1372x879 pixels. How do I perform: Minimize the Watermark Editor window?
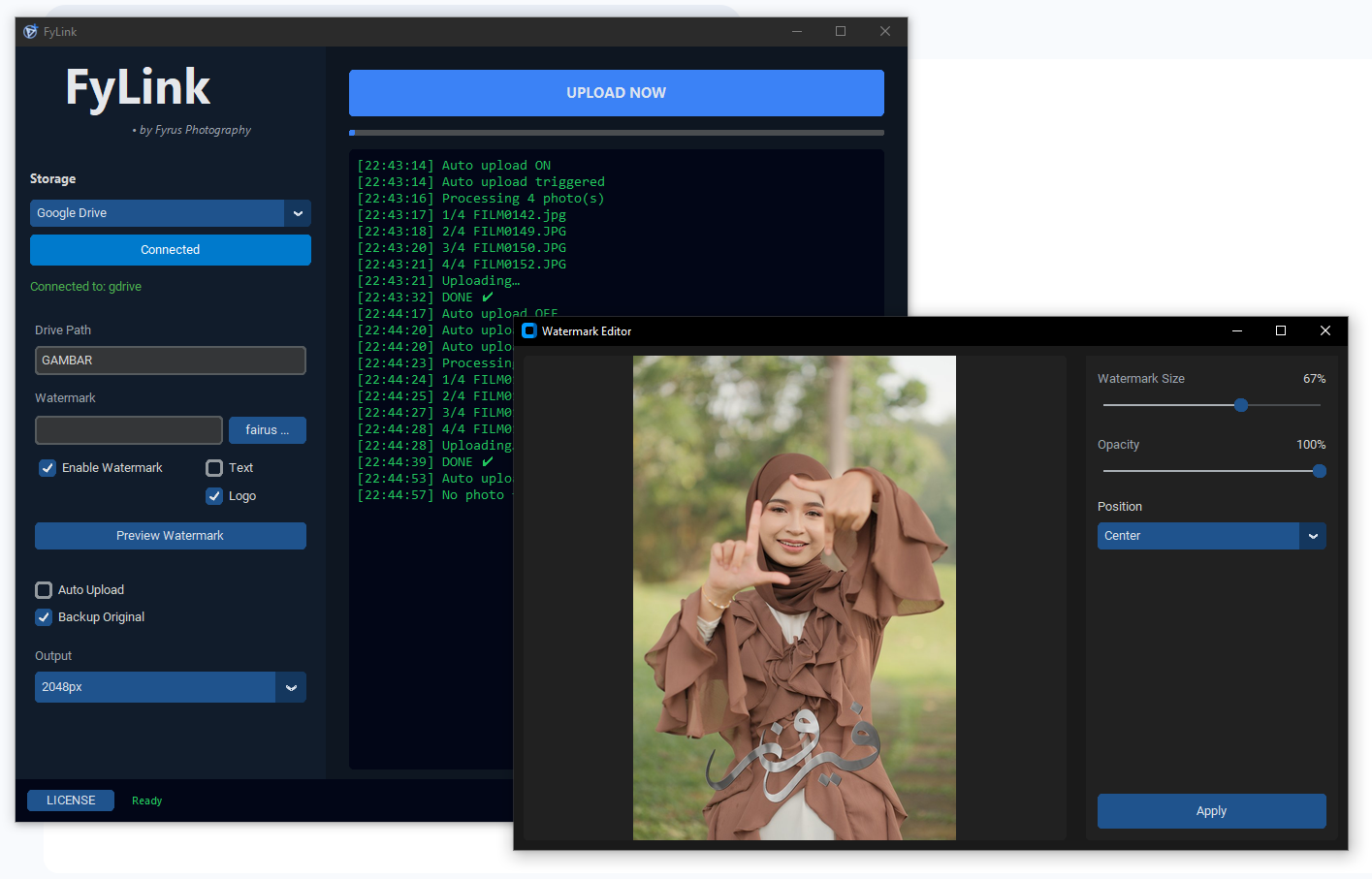pyautogui.click(x=1237, y=330)
